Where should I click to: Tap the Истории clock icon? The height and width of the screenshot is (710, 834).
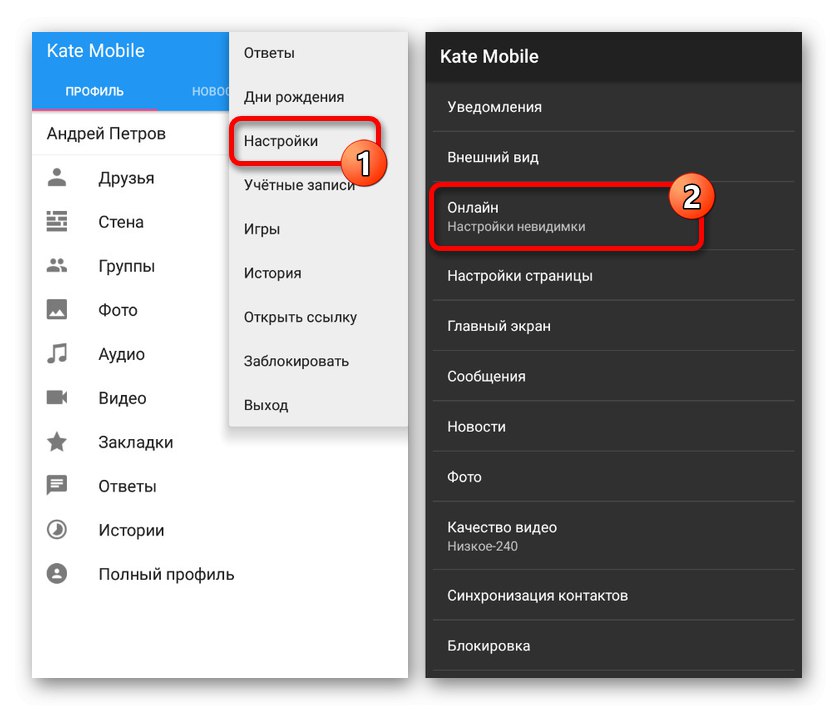[57, 530]
